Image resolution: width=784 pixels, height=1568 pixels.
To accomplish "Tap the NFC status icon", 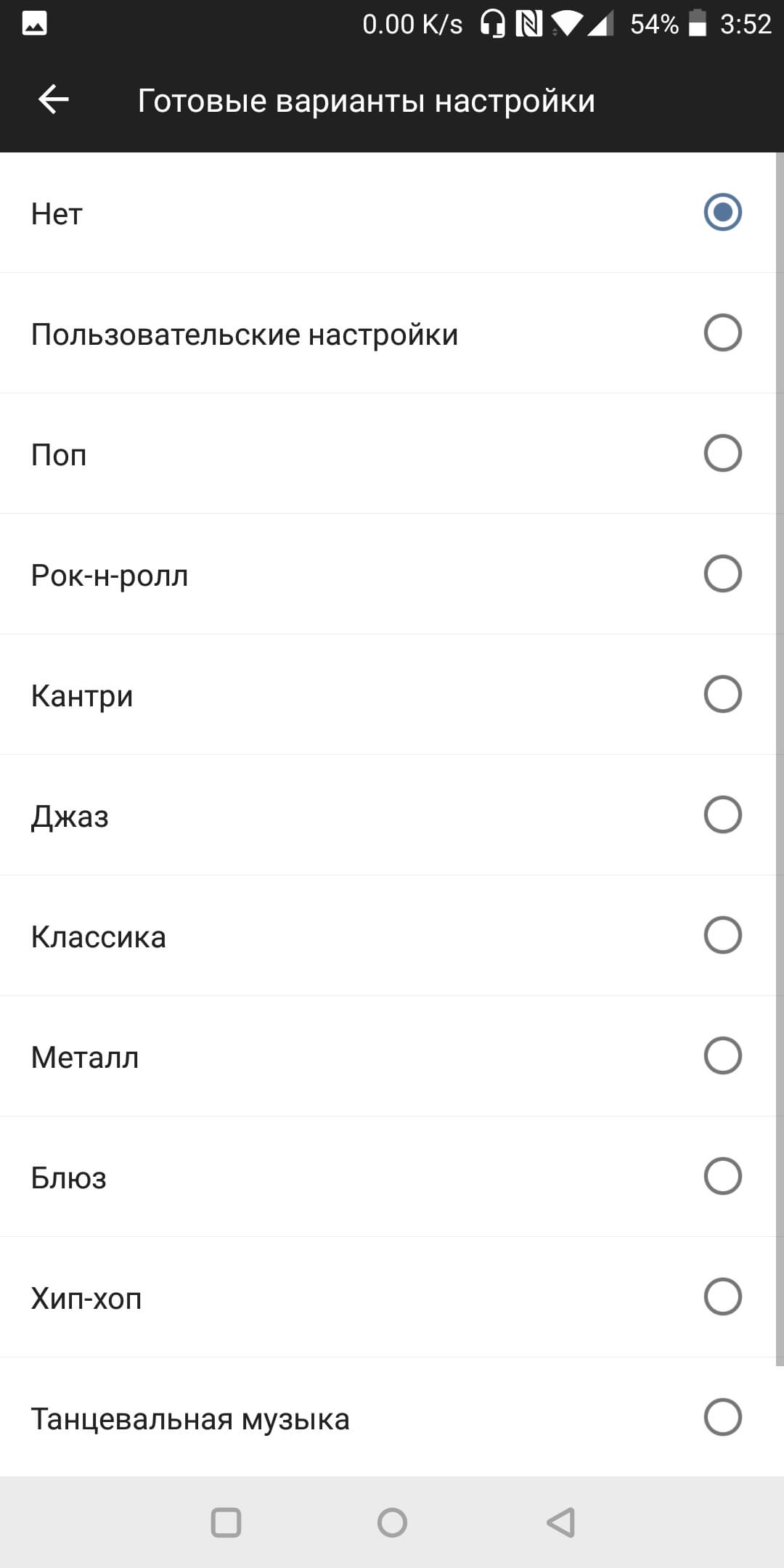I will (528, 24).
